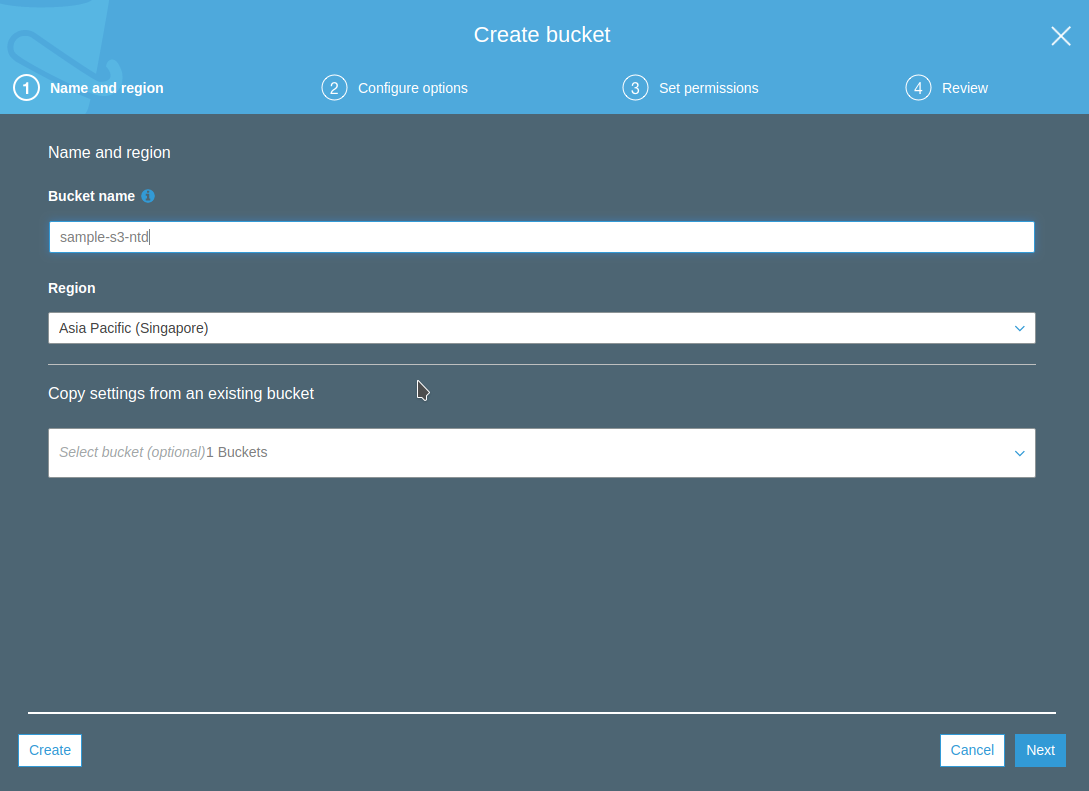This screenshot has width=1089, height=791.
Task: Click the Create bucket title
Action: point(542,35)
